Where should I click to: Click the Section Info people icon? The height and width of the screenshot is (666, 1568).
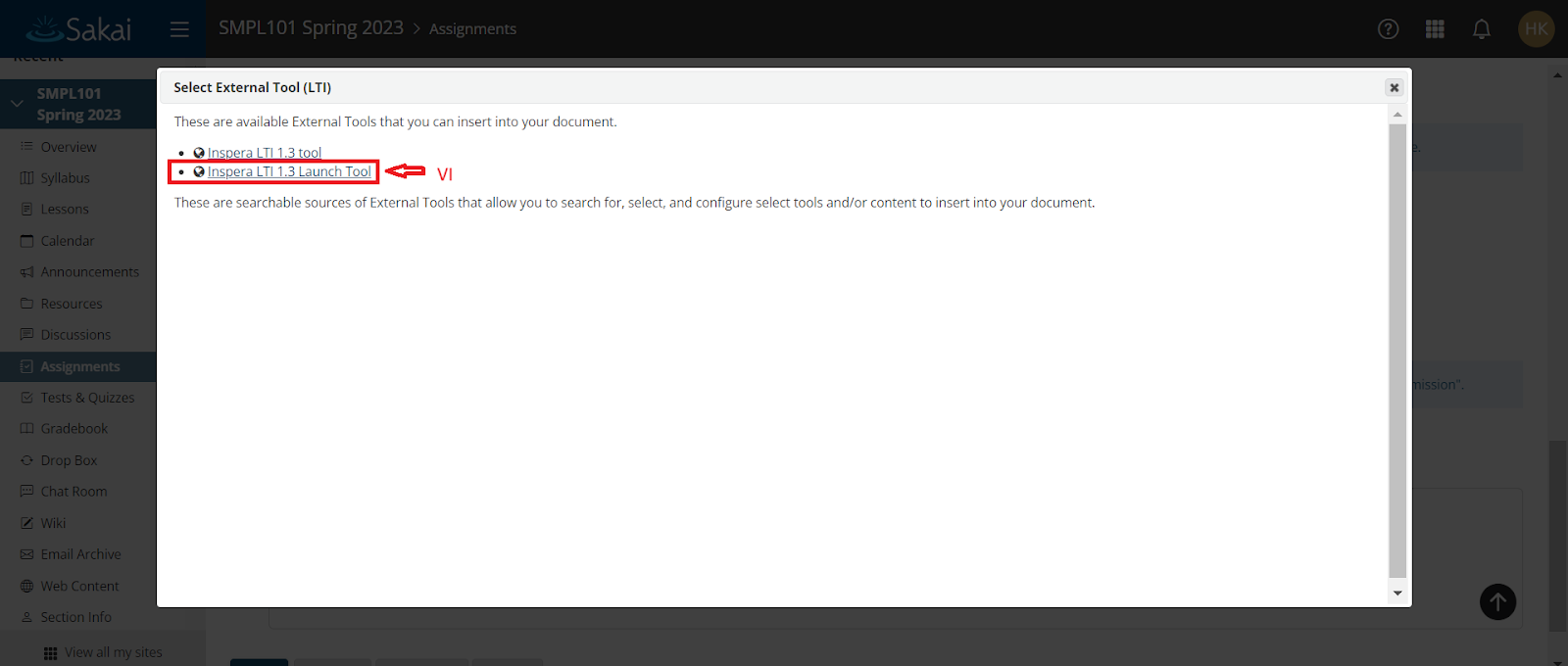[26, 617]
